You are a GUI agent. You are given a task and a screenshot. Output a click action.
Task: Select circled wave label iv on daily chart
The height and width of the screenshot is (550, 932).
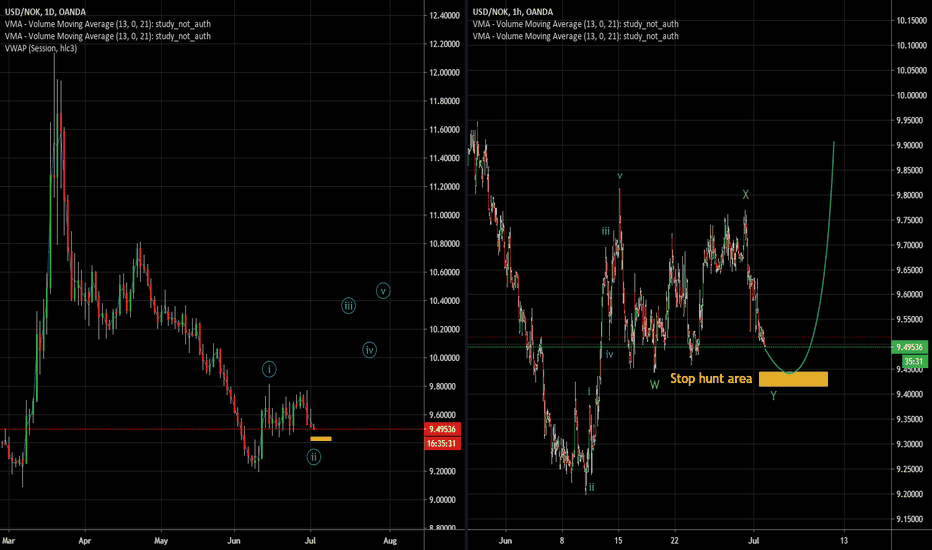[370, 350]
